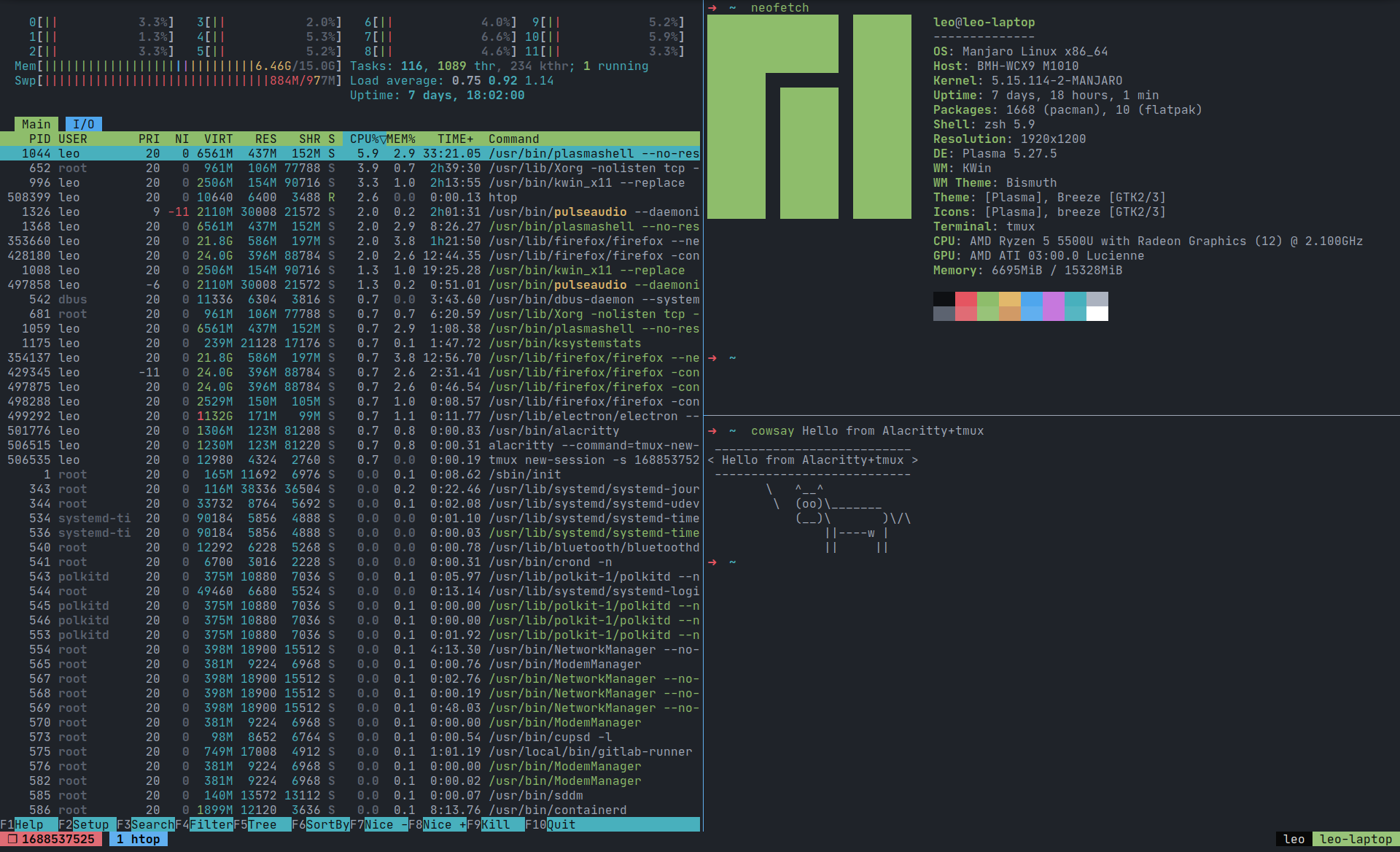1400x852 pixels.
Task: Click the CPU 0 usage meter bar
Action: [102, 22]
